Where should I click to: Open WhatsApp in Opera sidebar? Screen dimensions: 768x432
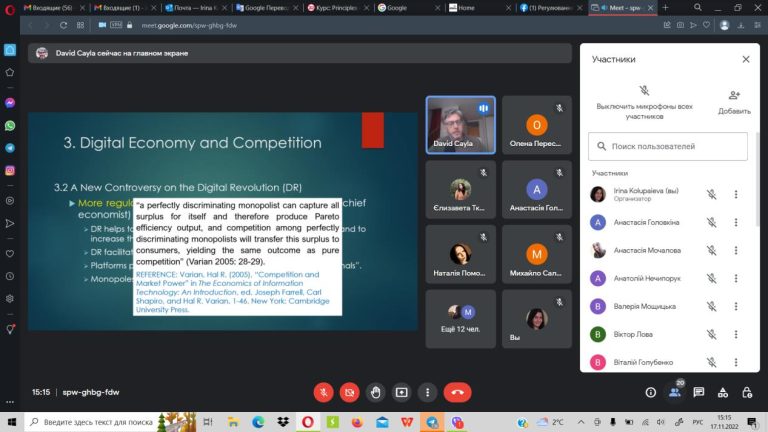point(10,126)
